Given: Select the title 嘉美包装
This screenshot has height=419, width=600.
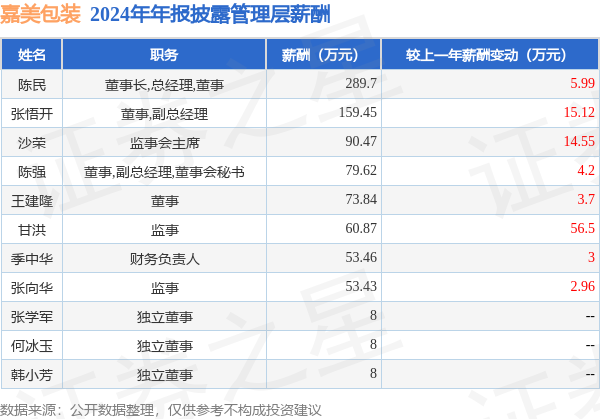Looking at the screenshot, I should (x=41, y=14).
